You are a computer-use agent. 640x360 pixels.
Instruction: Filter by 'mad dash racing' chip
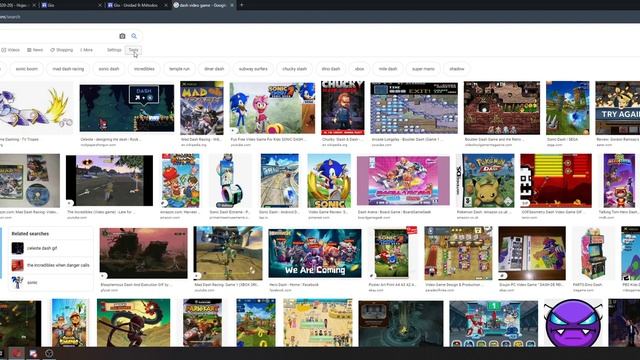point(68,69)
